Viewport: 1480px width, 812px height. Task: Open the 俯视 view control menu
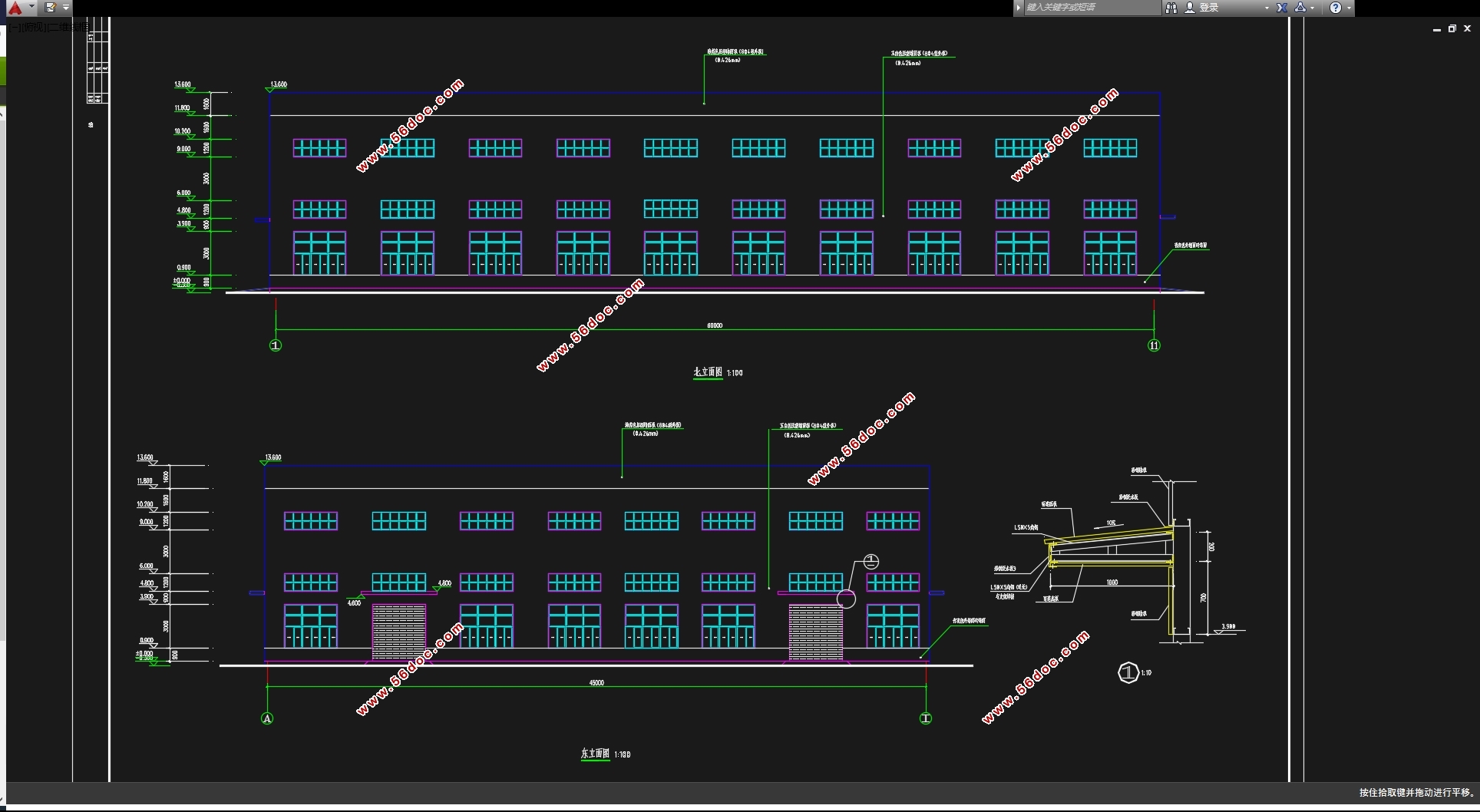[x=34, y=27]
